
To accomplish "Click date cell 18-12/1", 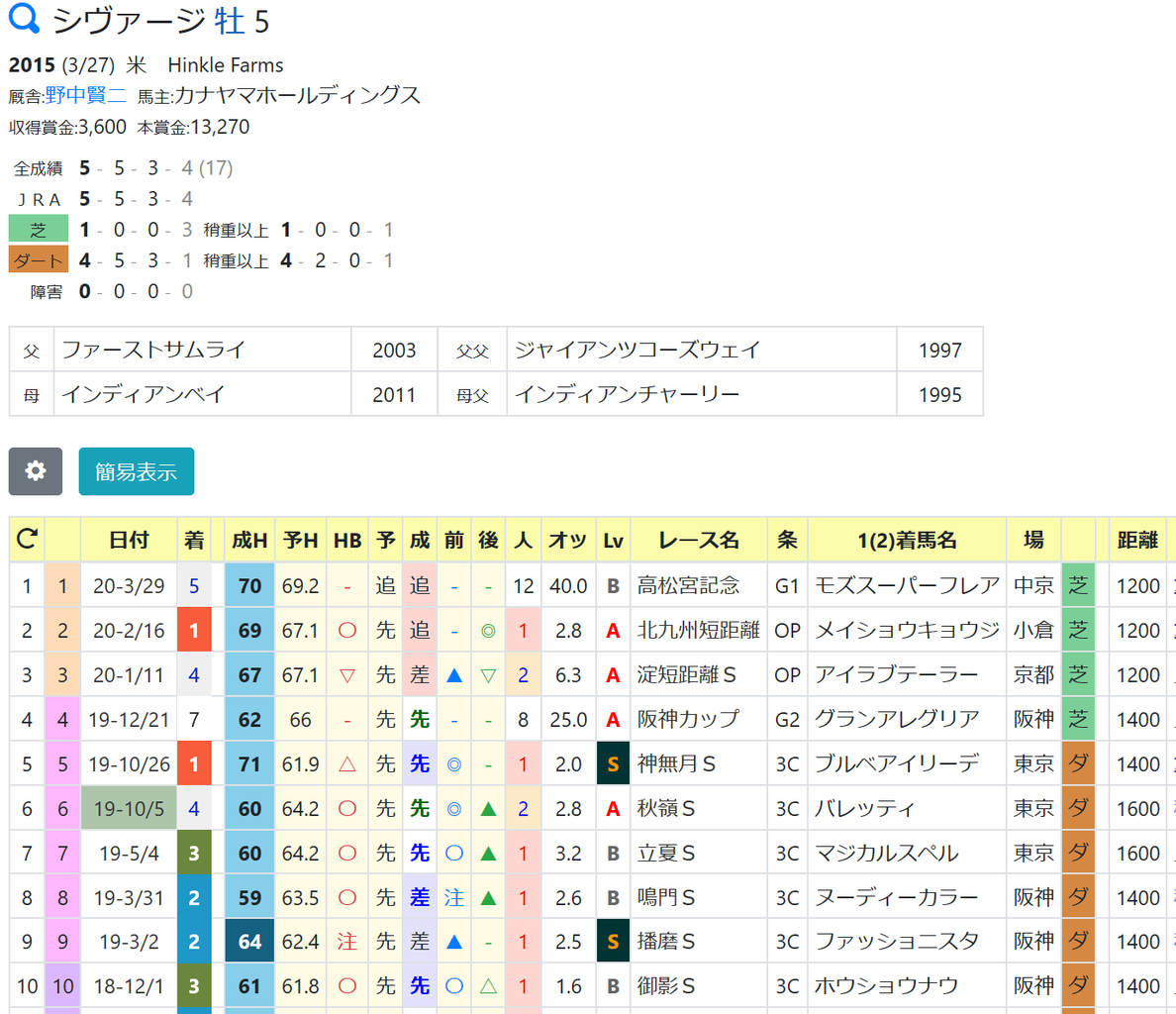I will (129, 985).
